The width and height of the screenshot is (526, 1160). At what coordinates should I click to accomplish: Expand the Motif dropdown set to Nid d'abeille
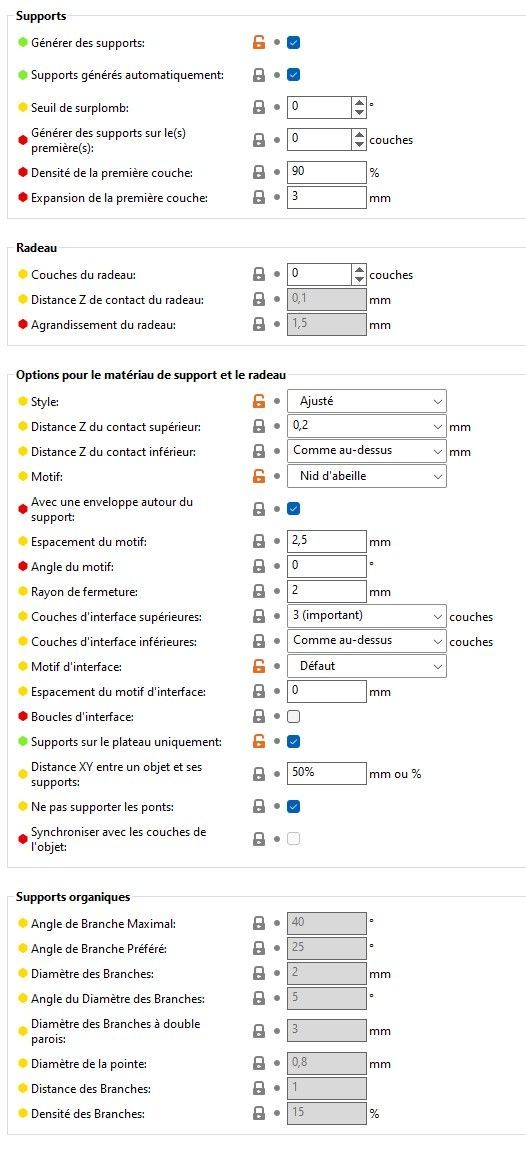367,476
